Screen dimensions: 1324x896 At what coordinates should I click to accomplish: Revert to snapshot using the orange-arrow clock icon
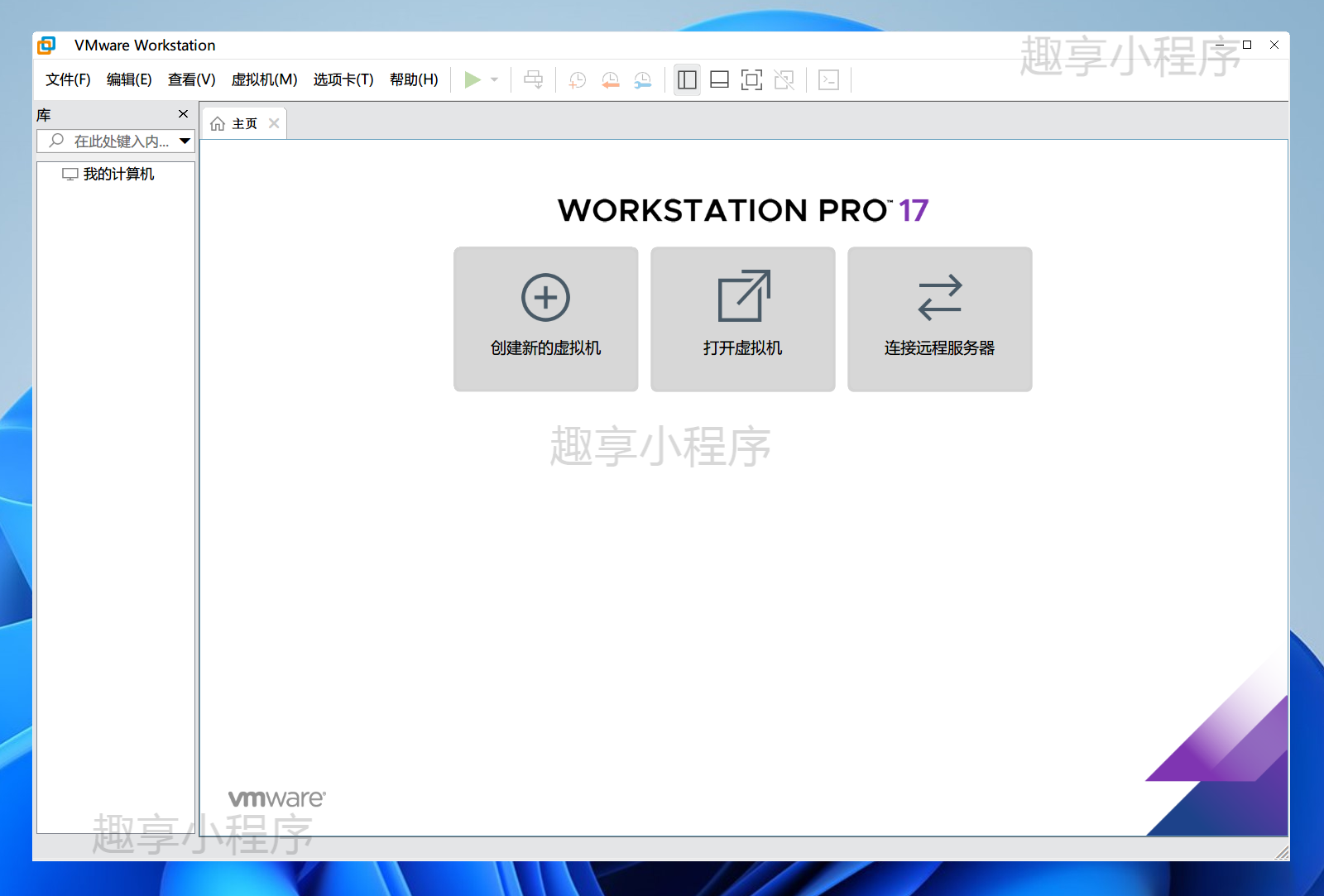coord(610,79)
